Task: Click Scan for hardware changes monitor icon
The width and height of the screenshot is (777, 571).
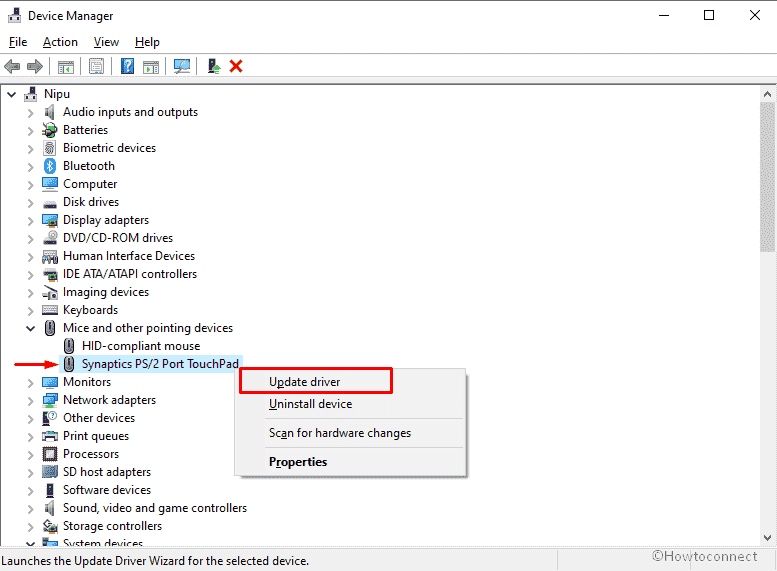Action: click(182, 66)
